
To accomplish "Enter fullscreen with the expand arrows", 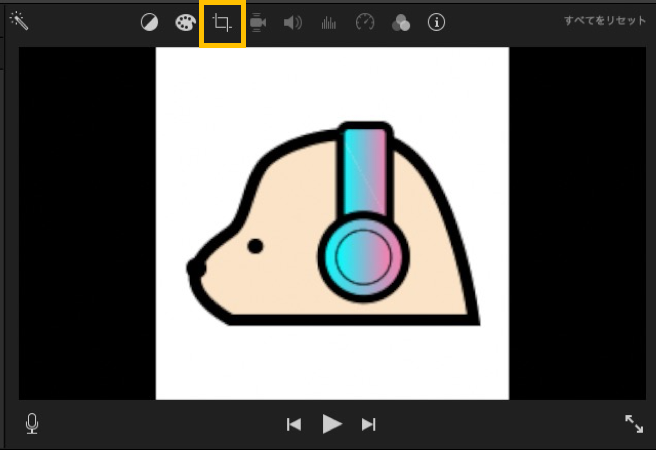I will 634,424.
